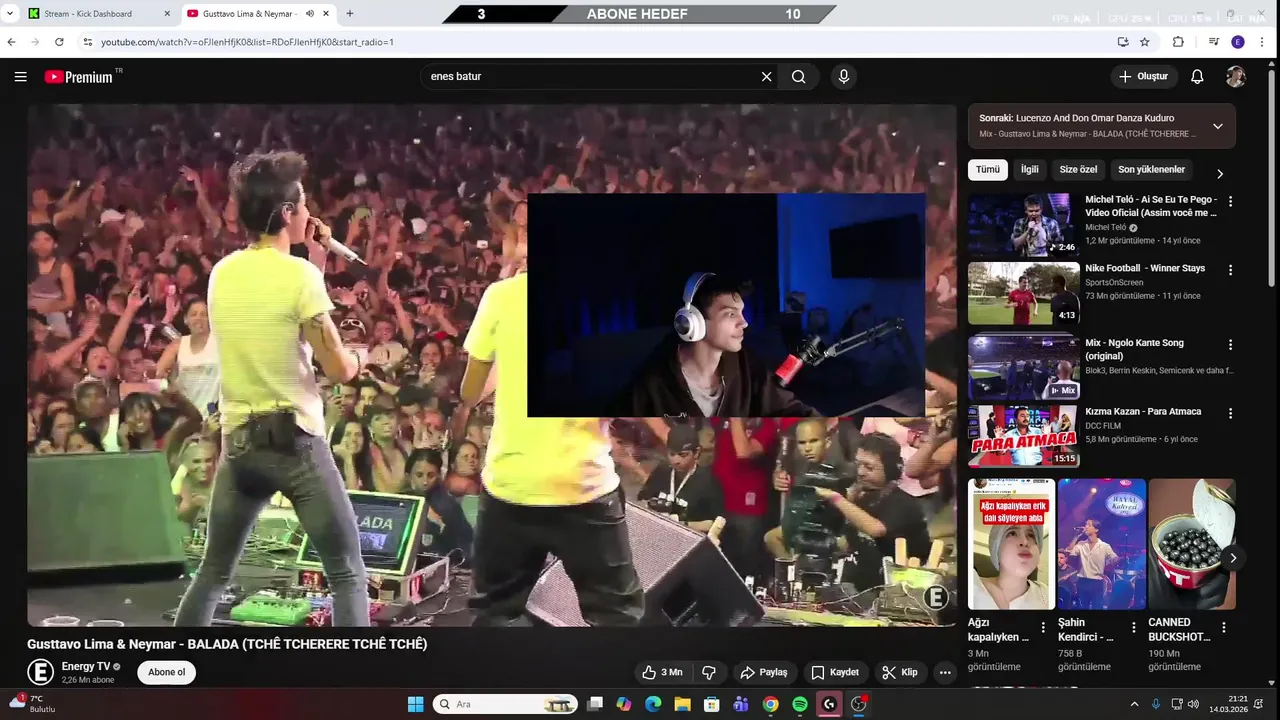1280x720 pixels.
Task: Open options for Michel Teló video
Action: pyautogui.click(x=1230, y=201)
